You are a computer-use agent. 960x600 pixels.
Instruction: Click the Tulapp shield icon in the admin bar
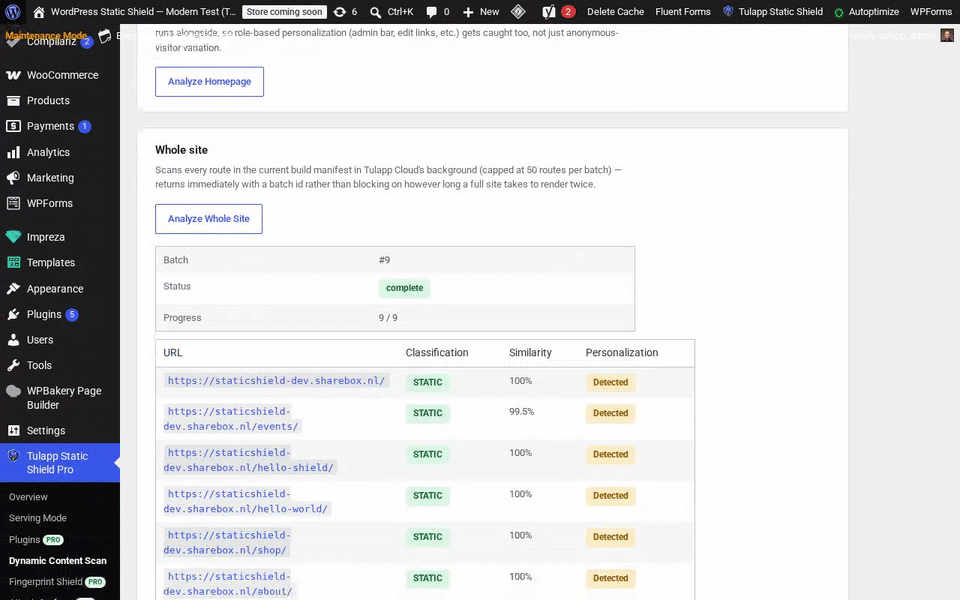728,11
